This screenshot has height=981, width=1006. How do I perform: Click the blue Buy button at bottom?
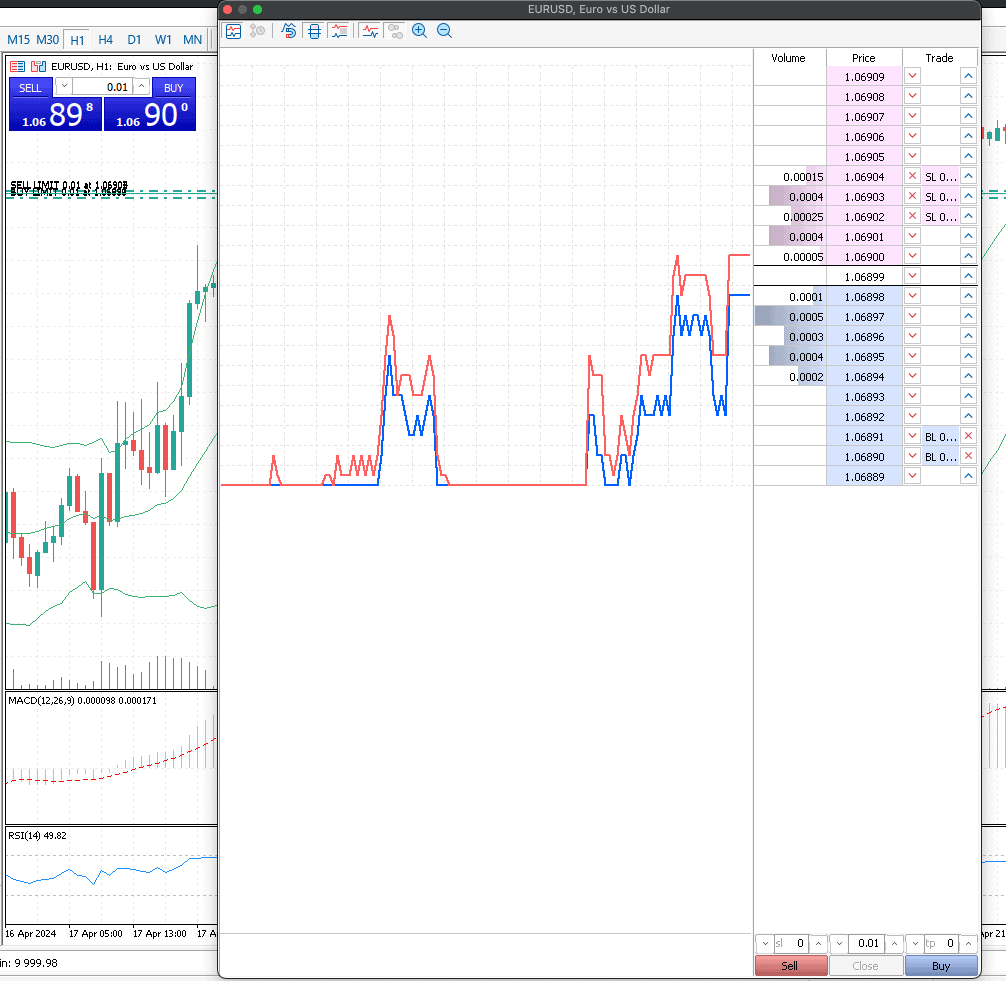(941, 966)
